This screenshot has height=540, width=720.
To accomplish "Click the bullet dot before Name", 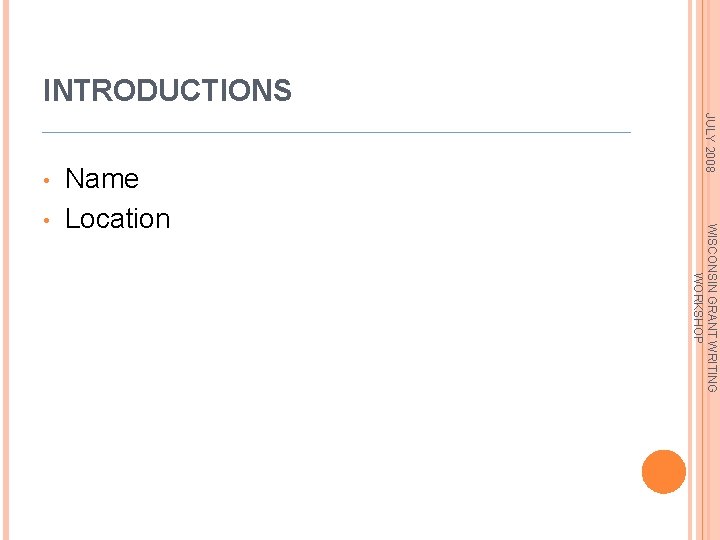I will click(x=46, y=180).
